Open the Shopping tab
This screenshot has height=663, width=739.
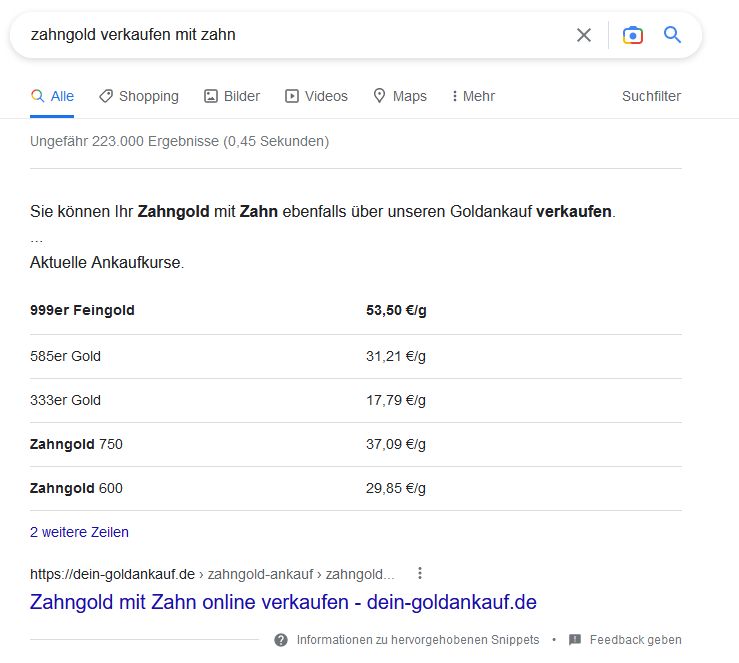tap(138, 96)
